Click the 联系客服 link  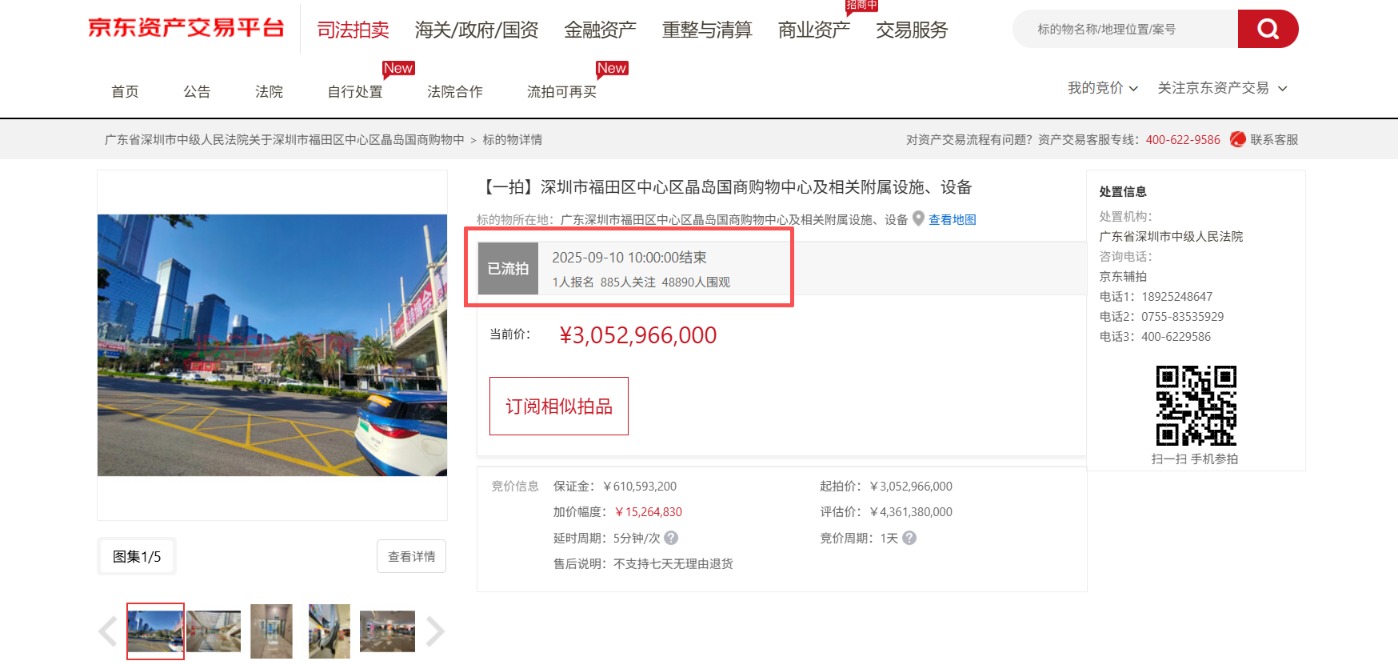1274,140
